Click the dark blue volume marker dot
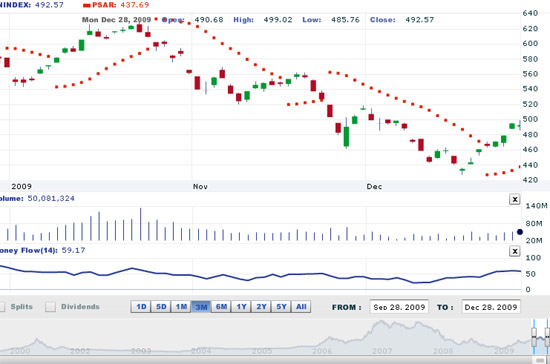The height and width of the screenshot is (364, 550). (520, 232)
